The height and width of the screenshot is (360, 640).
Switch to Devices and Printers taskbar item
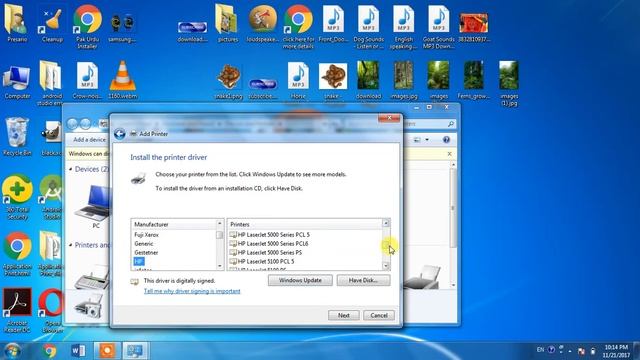[135, 351]
